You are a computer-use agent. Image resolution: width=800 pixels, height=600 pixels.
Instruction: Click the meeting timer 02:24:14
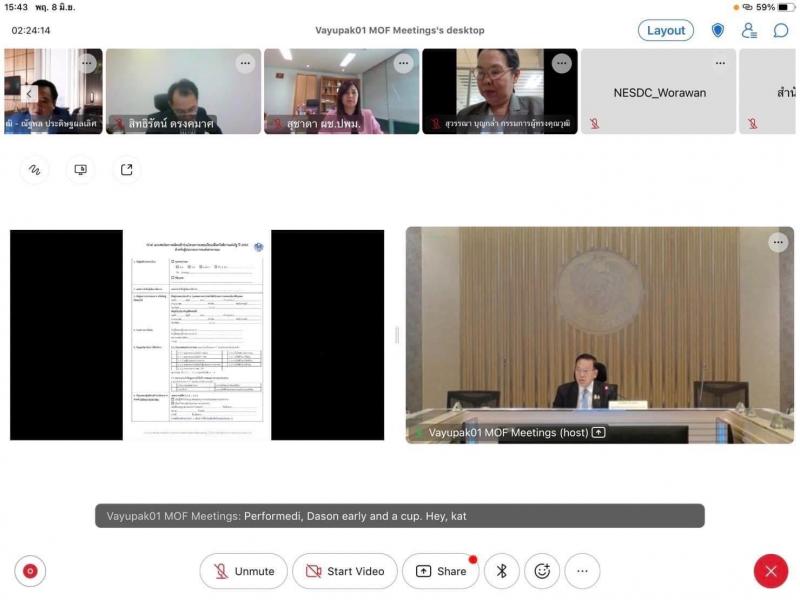pos(31,31)
